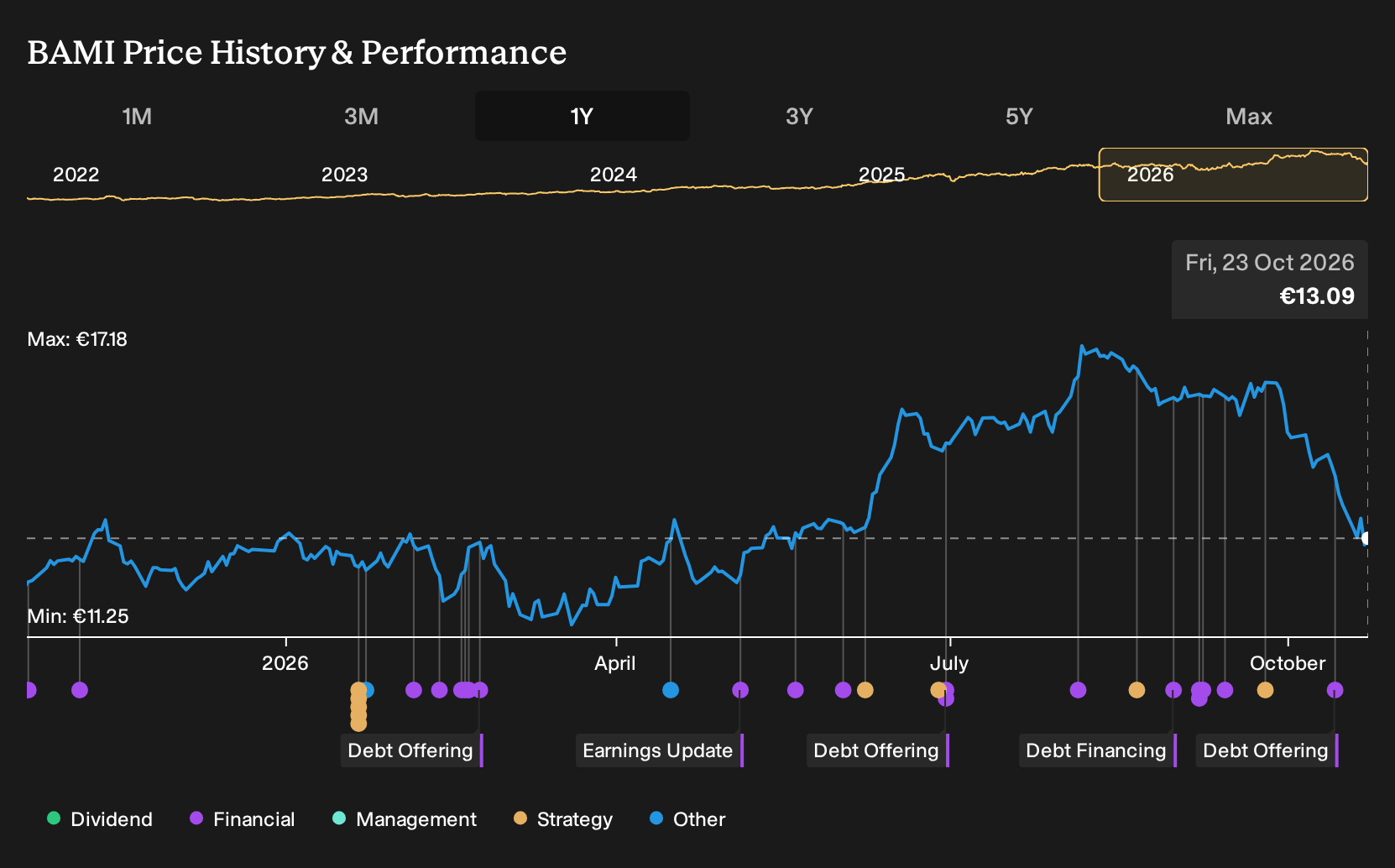Switch to the 3Y range tab

tap(799, 116)
